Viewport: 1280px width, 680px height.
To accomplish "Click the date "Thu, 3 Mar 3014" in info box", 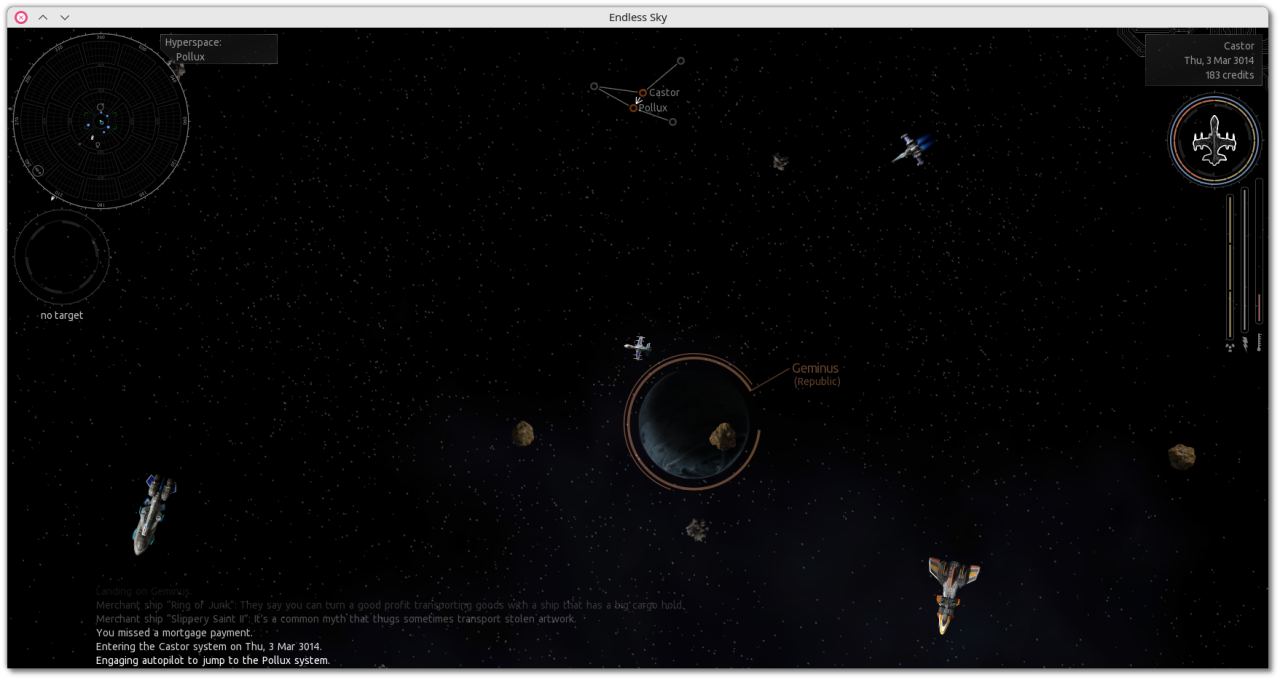I will coord(1219,61).
